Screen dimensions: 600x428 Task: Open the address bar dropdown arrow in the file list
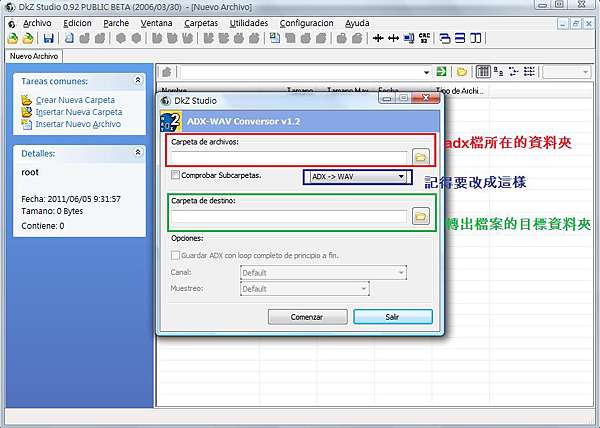tap(426, 72)
